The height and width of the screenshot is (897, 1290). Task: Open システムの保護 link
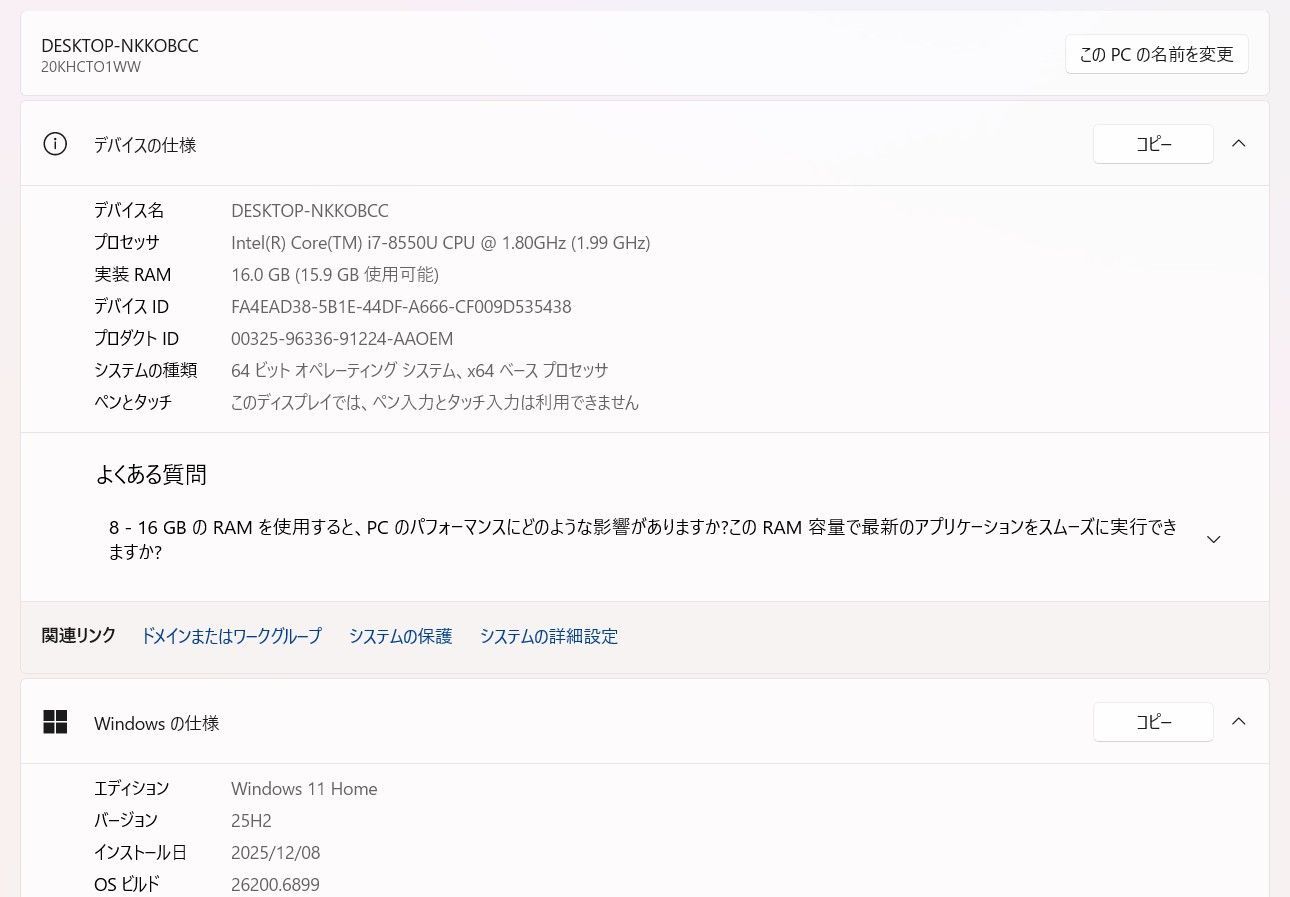point(400,636)
